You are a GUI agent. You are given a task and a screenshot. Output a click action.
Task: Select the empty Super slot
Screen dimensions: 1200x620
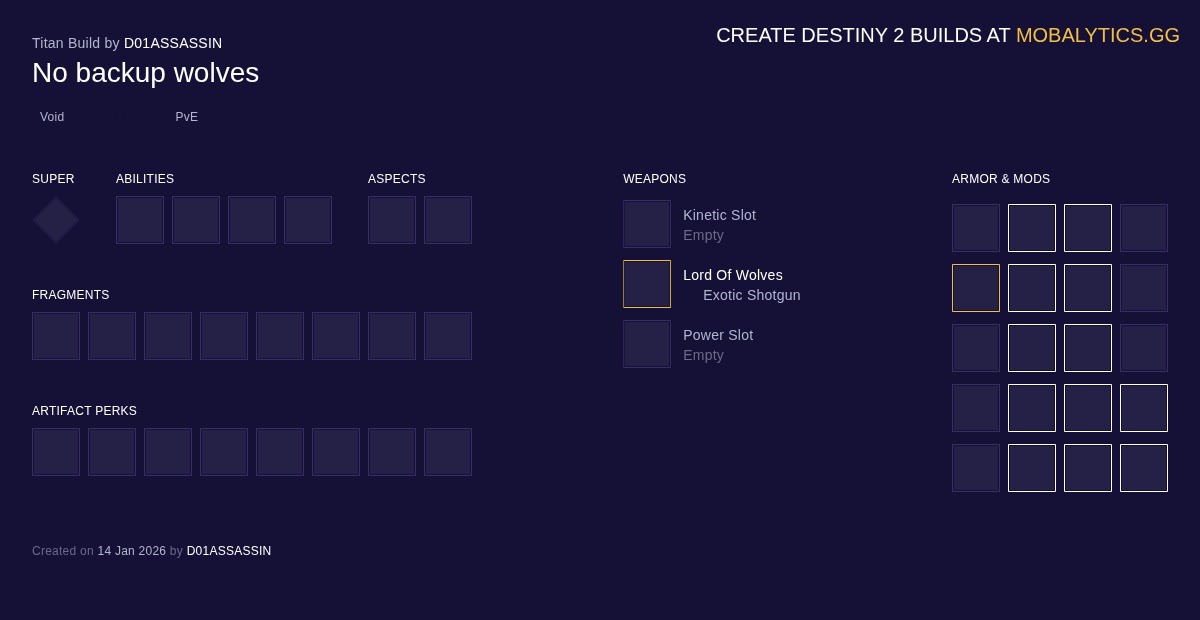[55, 220]
